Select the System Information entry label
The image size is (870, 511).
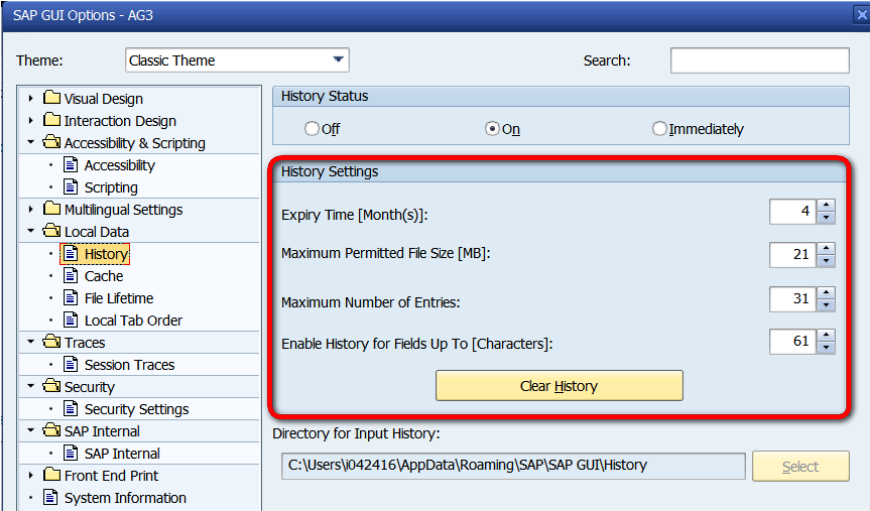125,498
